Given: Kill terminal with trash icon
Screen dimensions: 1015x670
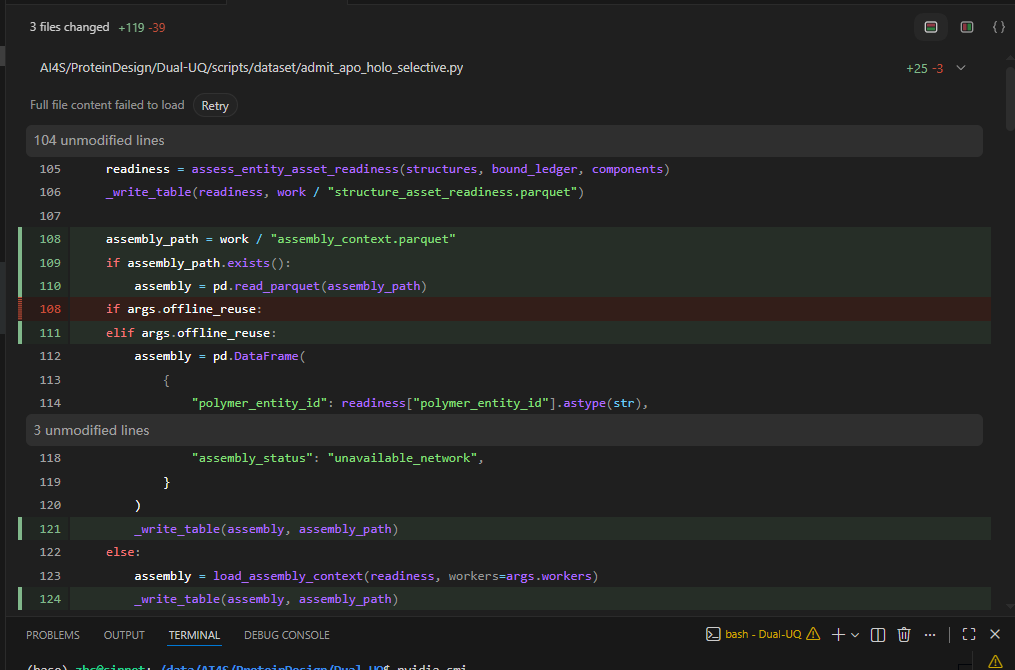Looking at the screenshot, I should pos(904,635).
